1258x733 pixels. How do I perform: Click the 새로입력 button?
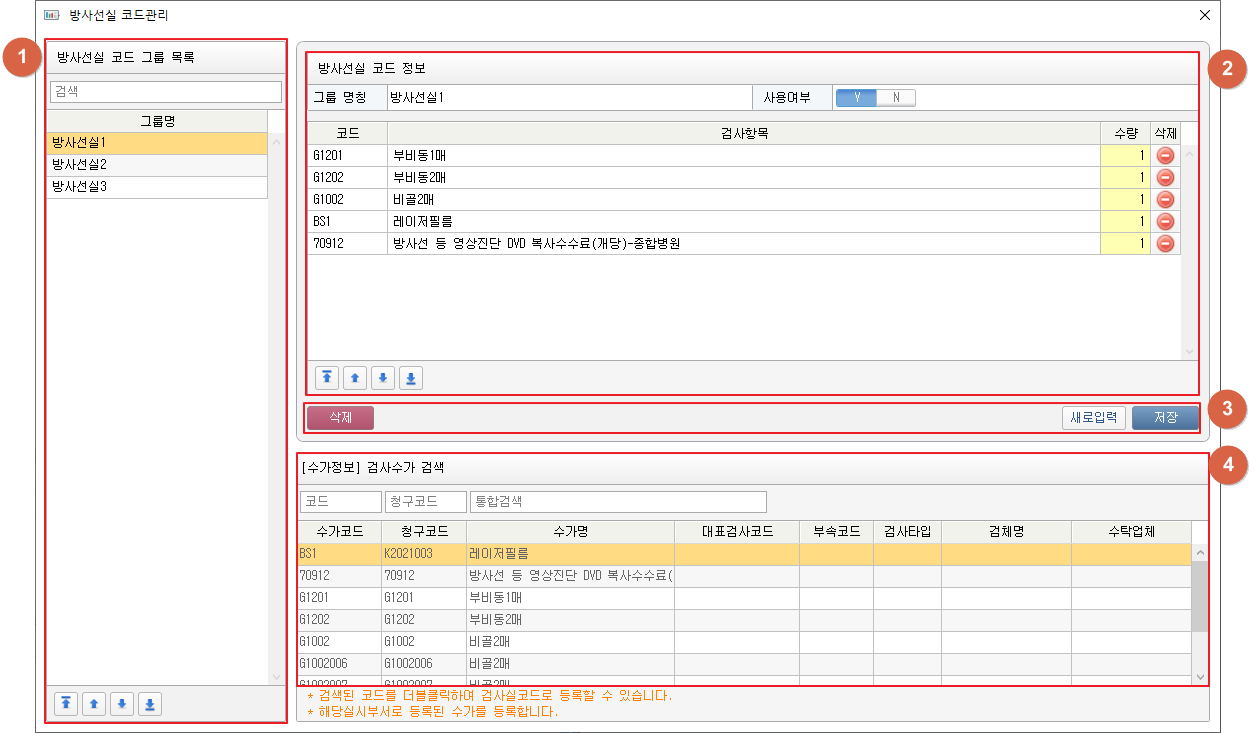(x=1094, y=417)
